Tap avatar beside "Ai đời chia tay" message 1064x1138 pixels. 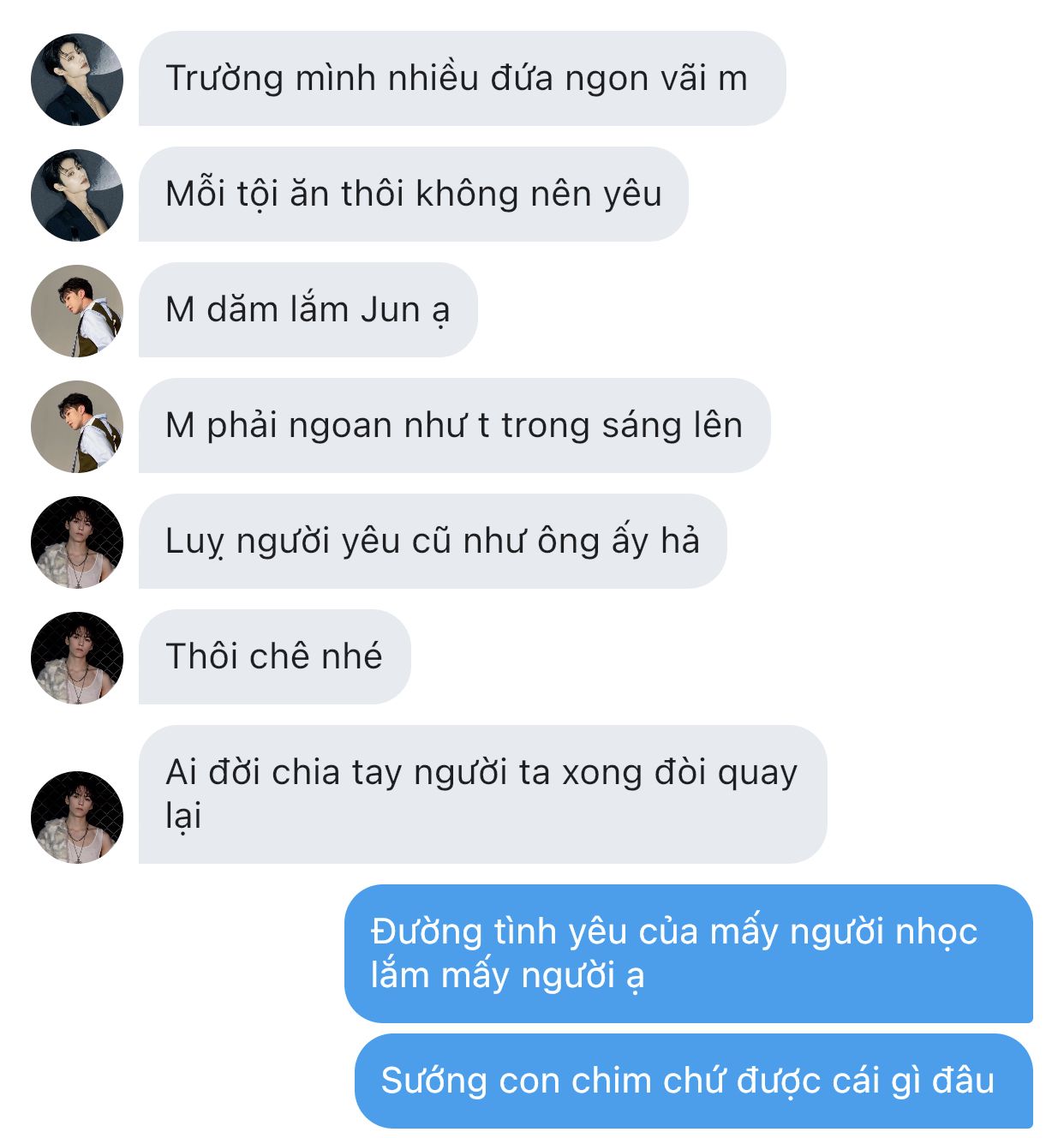click(77, 817)
